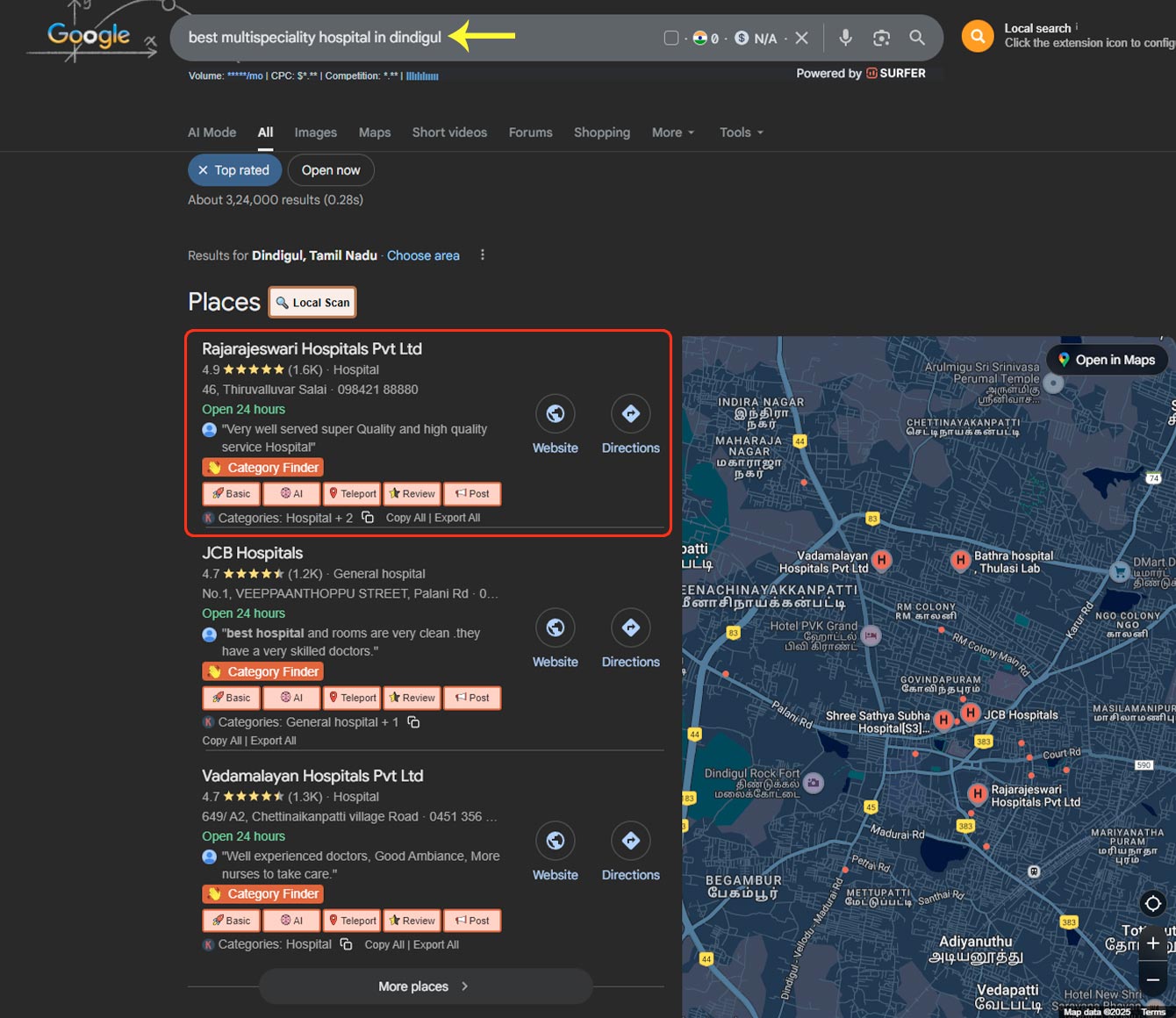
Task: Click the More places button
Action: (x=425, y=986)
